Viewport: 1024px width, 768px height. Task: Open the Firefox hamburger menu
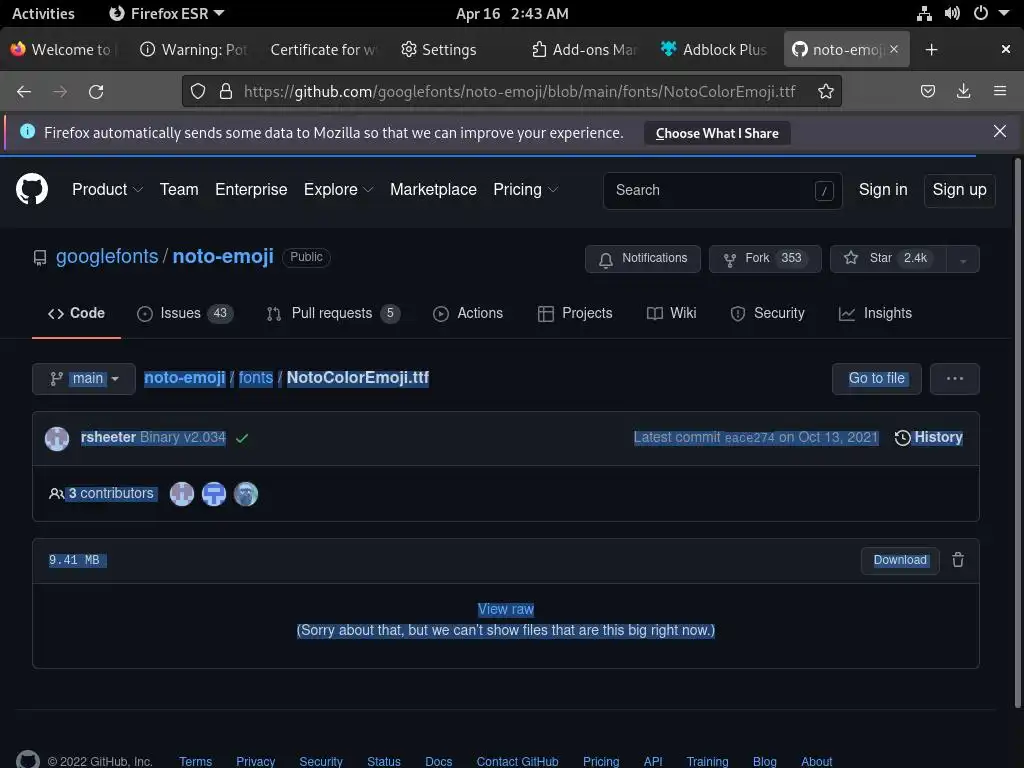click(1000, 91)
